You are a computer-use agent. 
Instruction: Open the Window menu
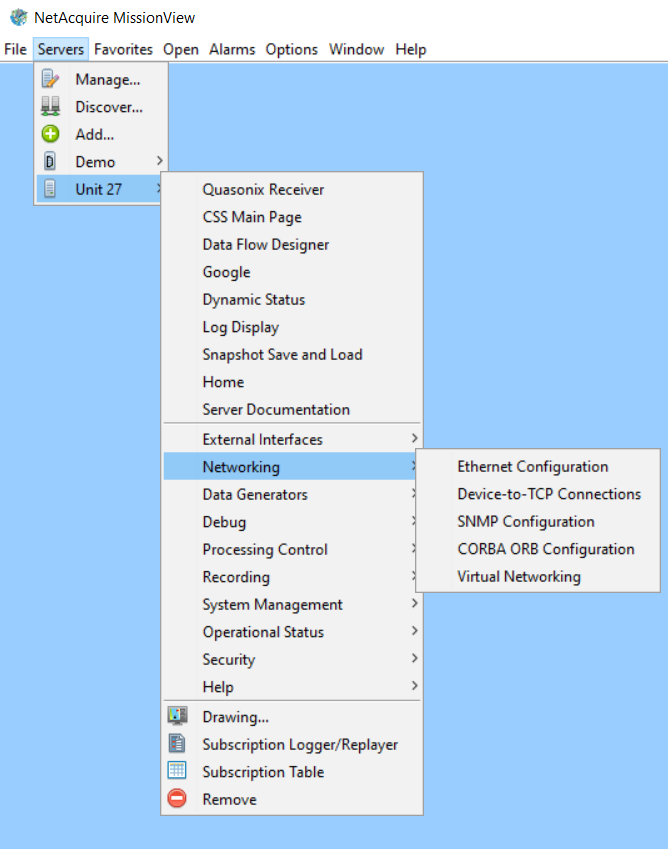pos(356,49)
